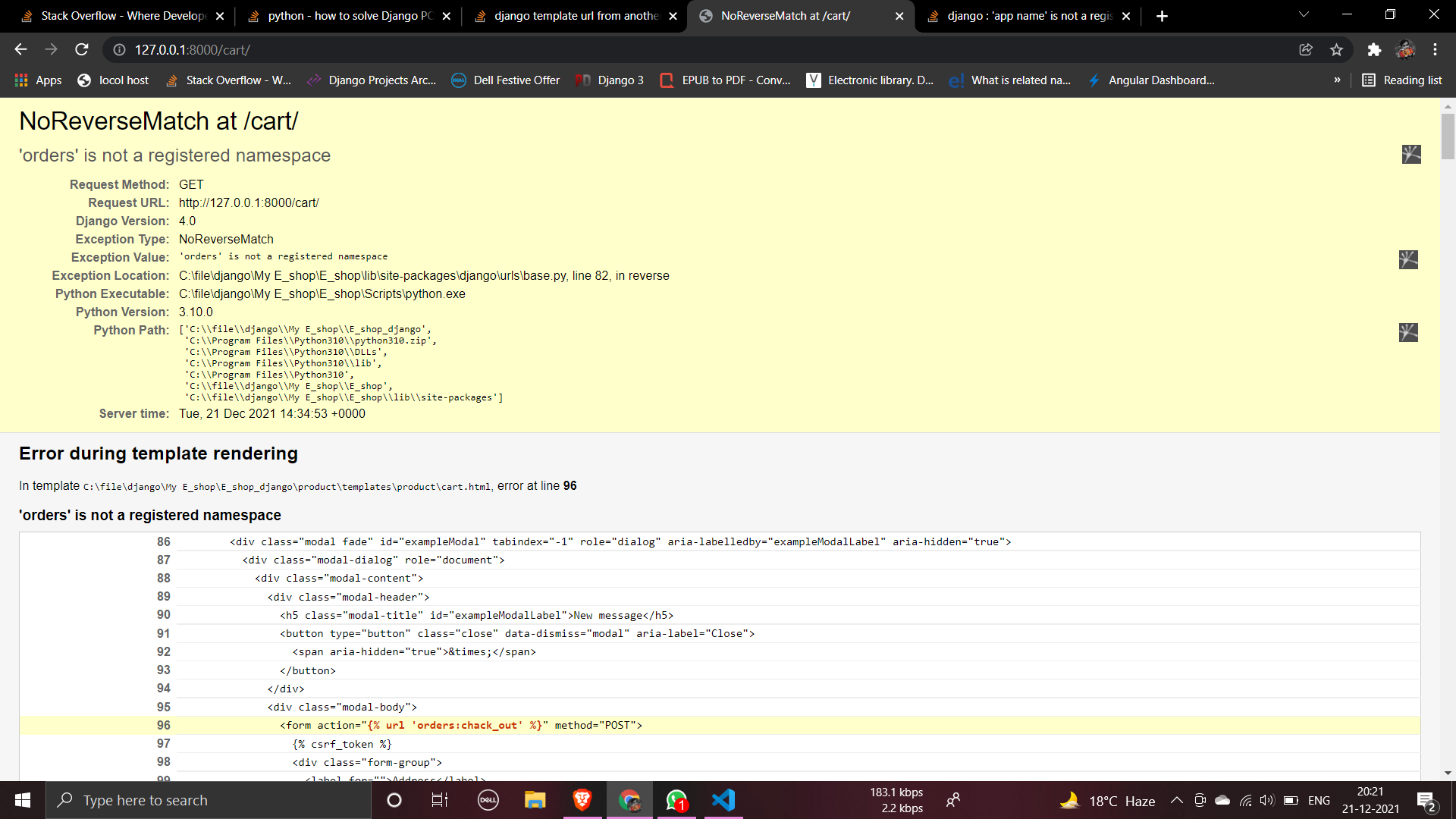Open the notification center icon
The image size is (1456, 819).
(1426, 800)
